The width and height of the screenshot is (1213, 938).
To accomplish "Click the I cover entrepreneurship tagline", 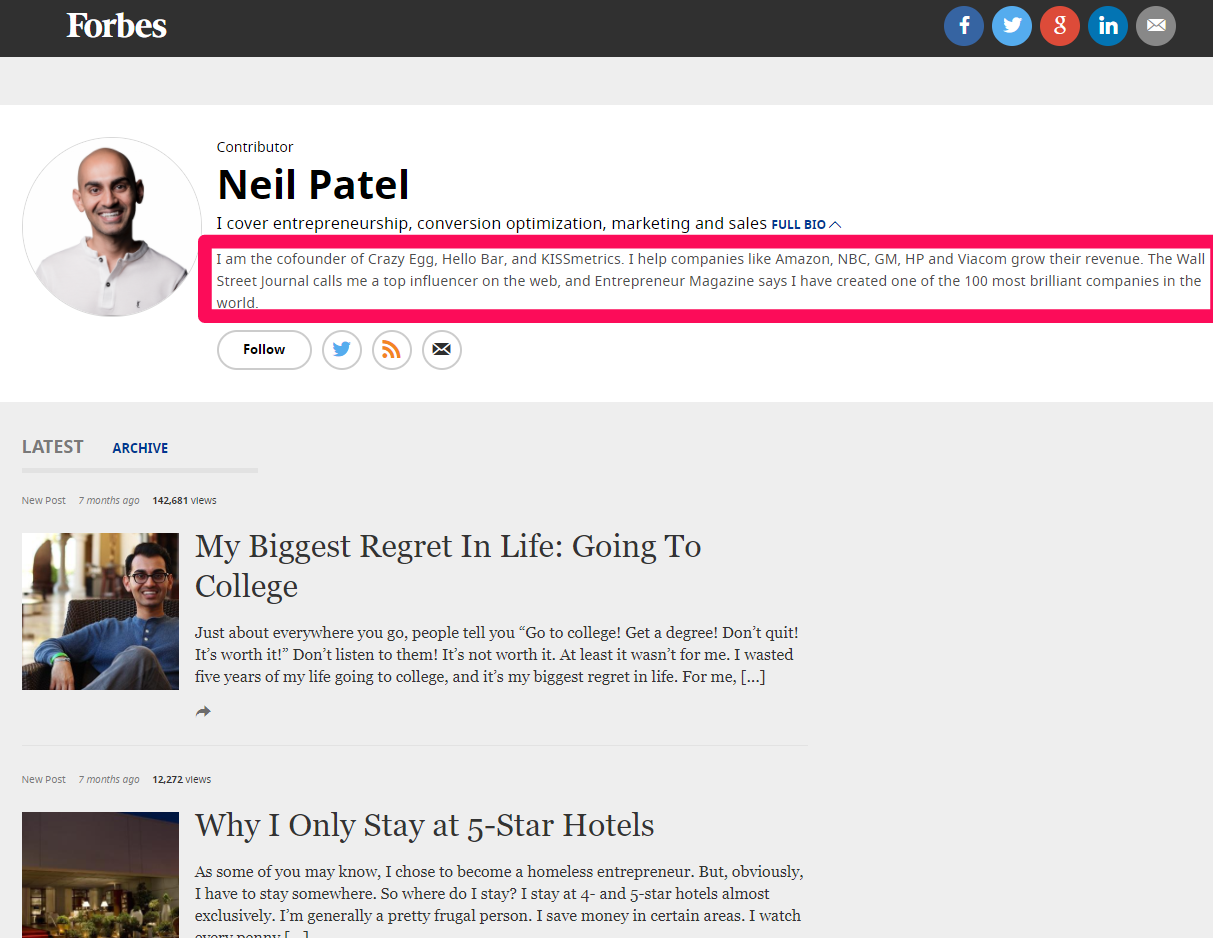I will pos(492,224).
